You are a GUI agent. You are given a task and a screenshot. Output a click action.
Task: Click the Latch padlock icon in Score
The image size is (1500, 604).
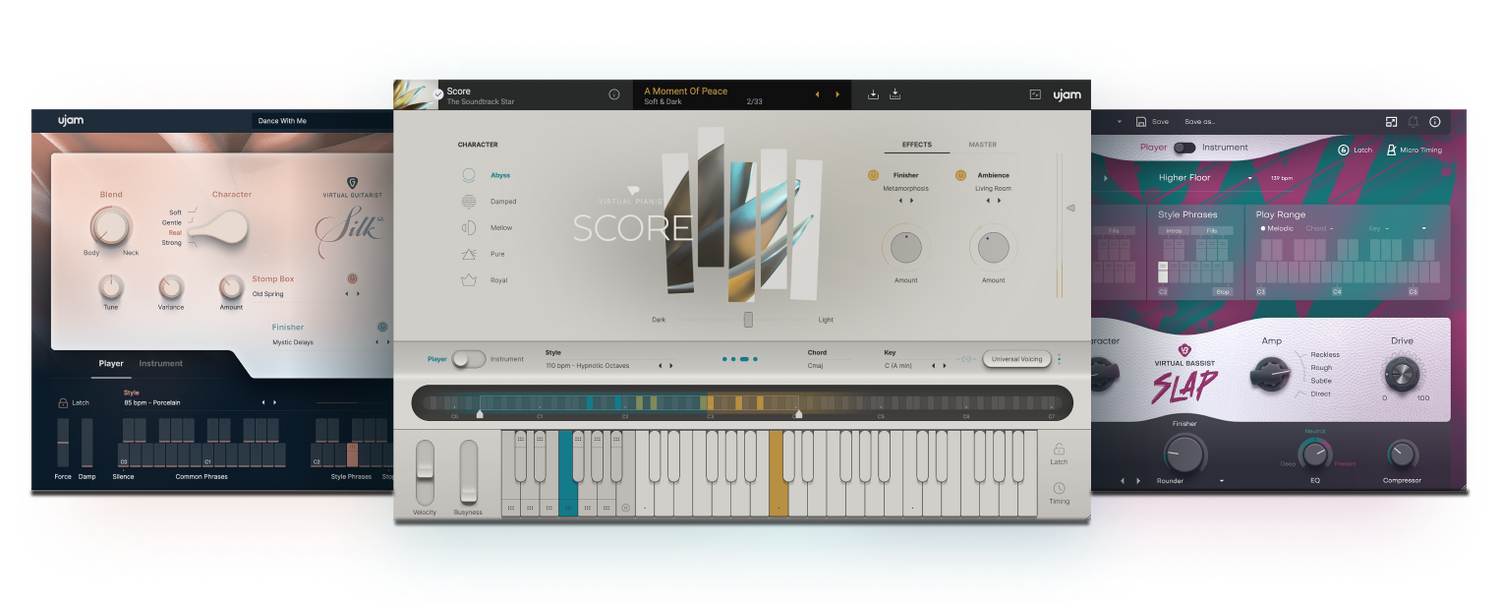pos(1058,450)
